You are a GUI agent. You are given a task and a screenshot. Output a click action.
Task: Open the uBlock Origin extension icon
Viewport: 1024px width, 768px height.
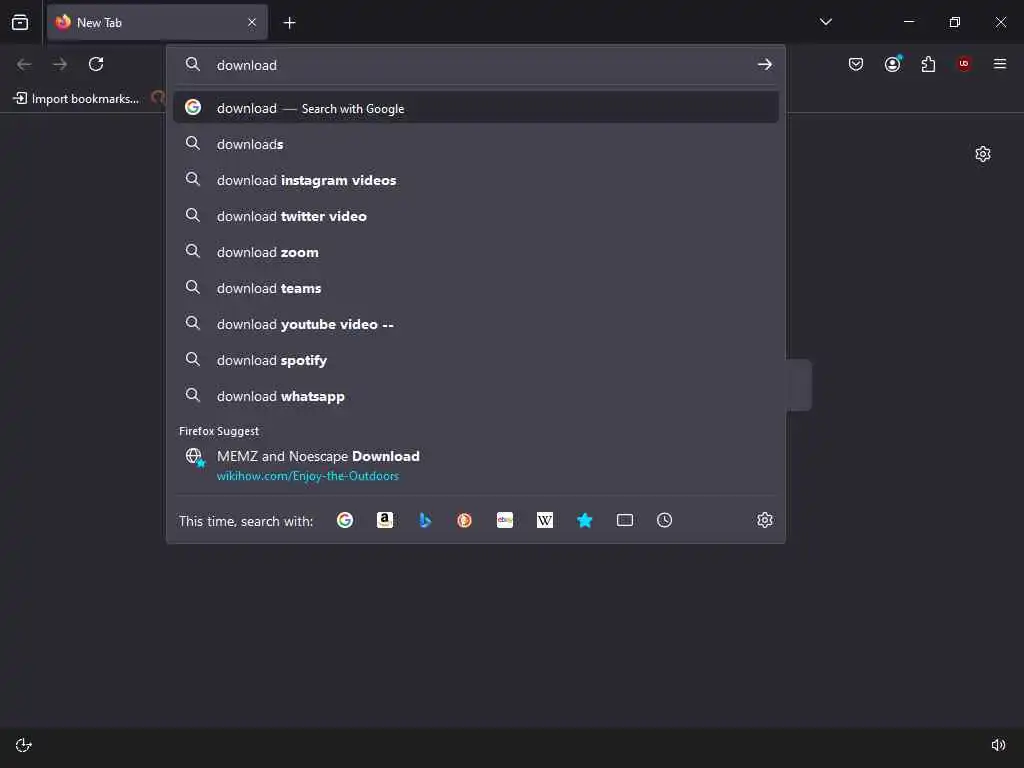[x=963, y=64]
